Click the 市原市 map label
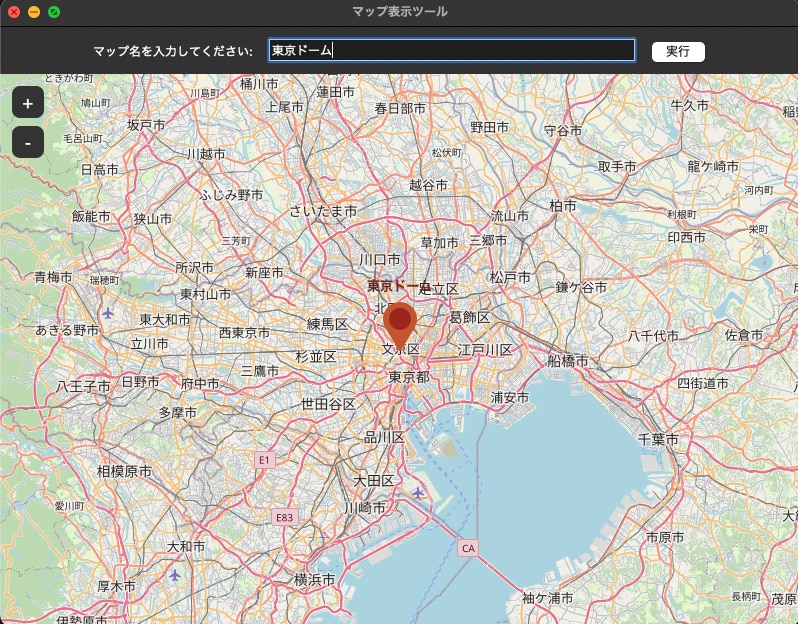798x624 pixels. 665,537
